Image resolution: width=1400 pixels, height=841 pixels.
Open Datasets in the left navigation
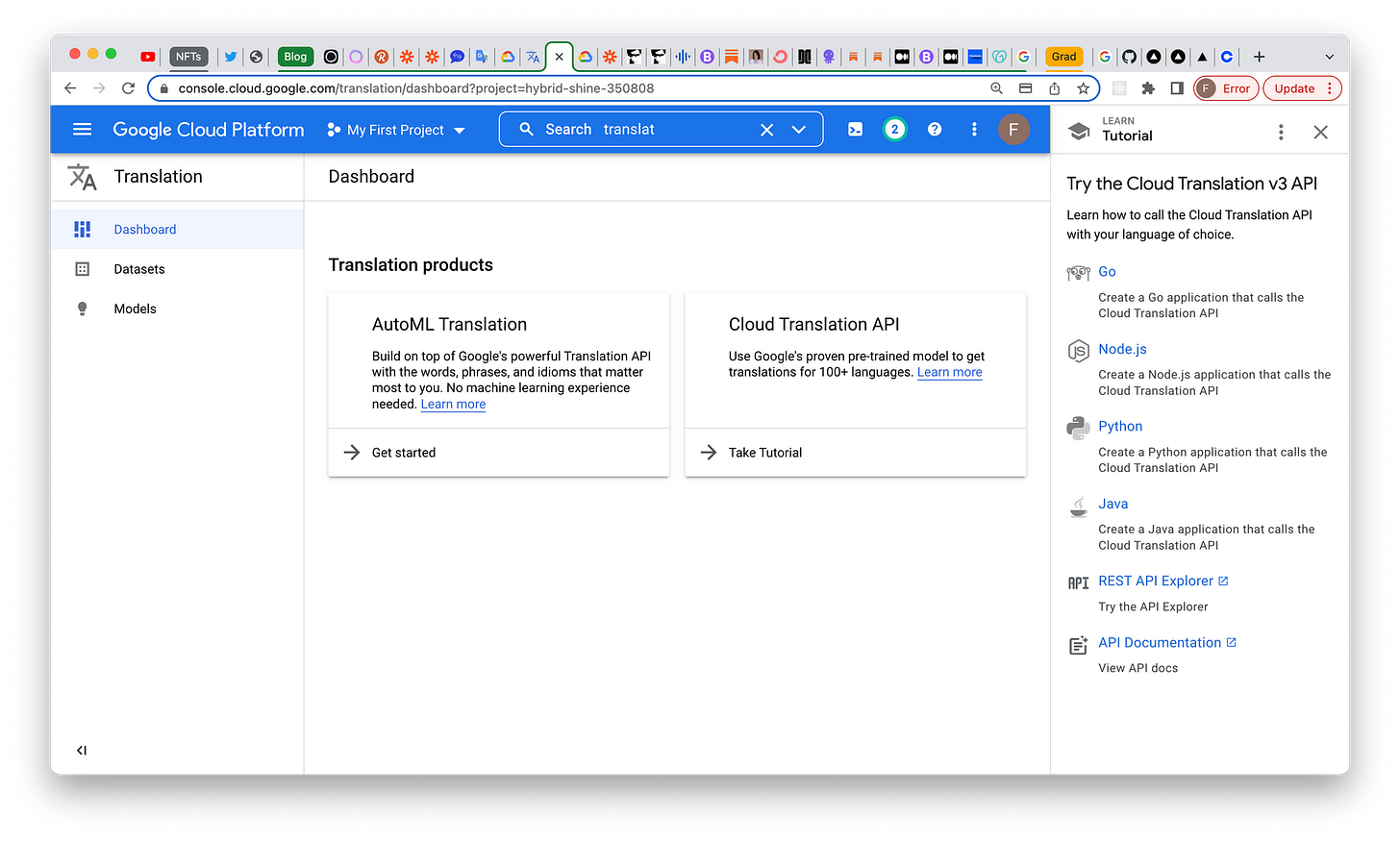point(177,269)
